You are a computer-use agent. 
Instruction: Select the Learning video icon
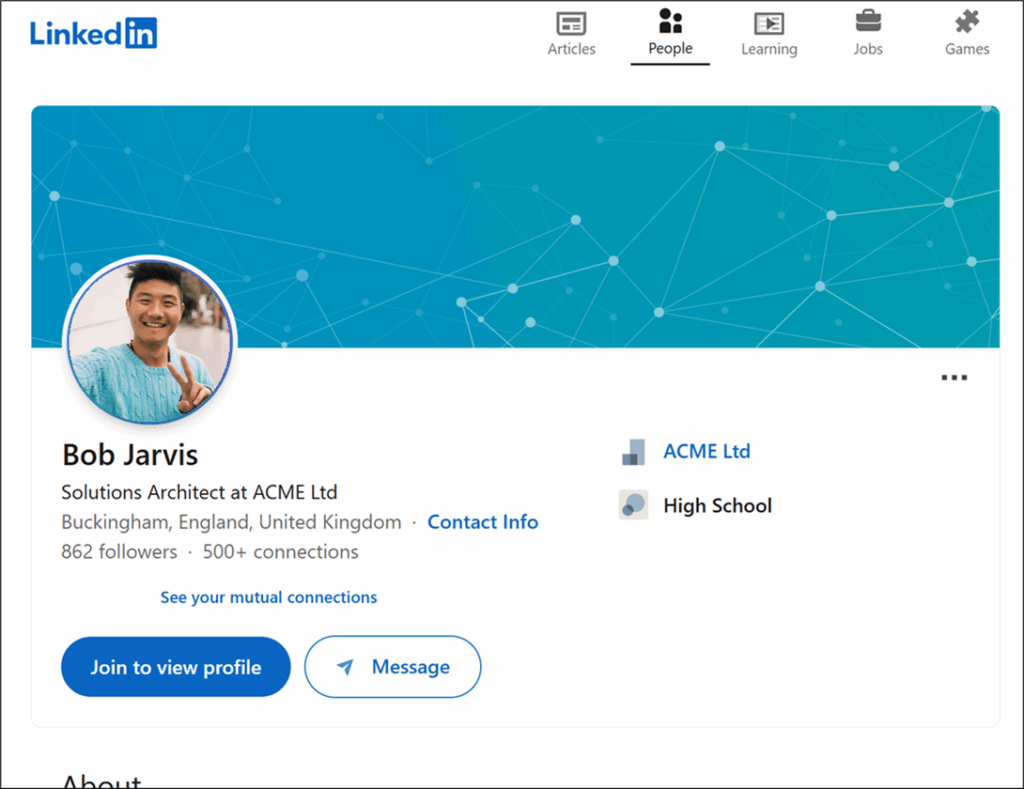pos(769,23)
